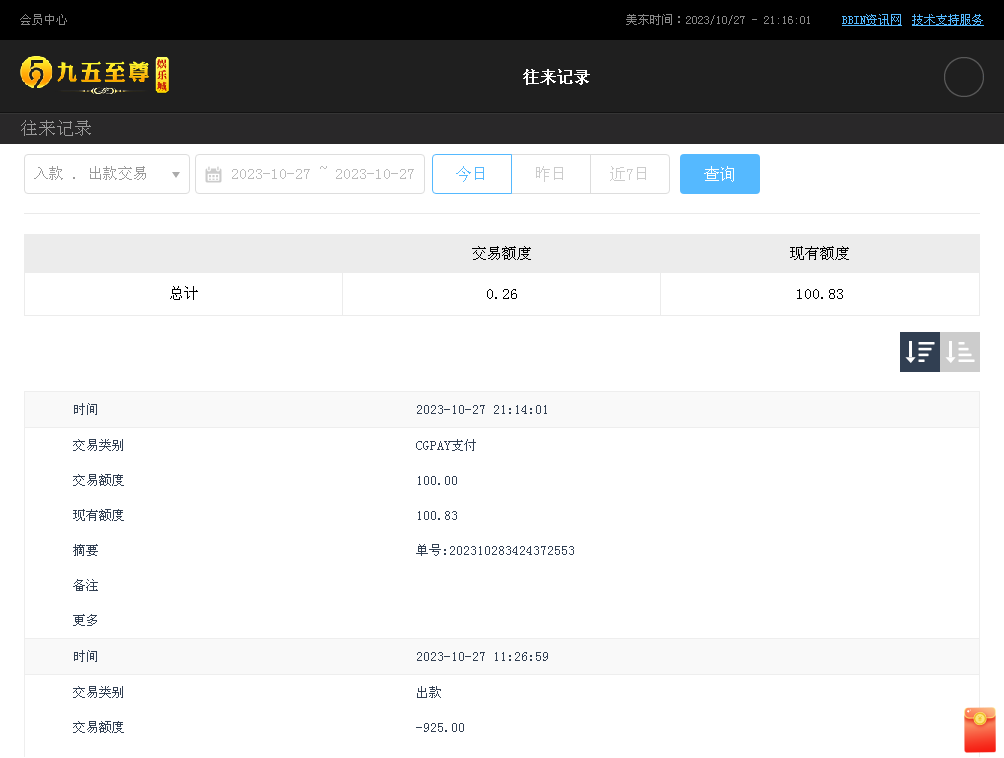Open the date range calendar icon
1004x758 pixels.
coord(213,174)
